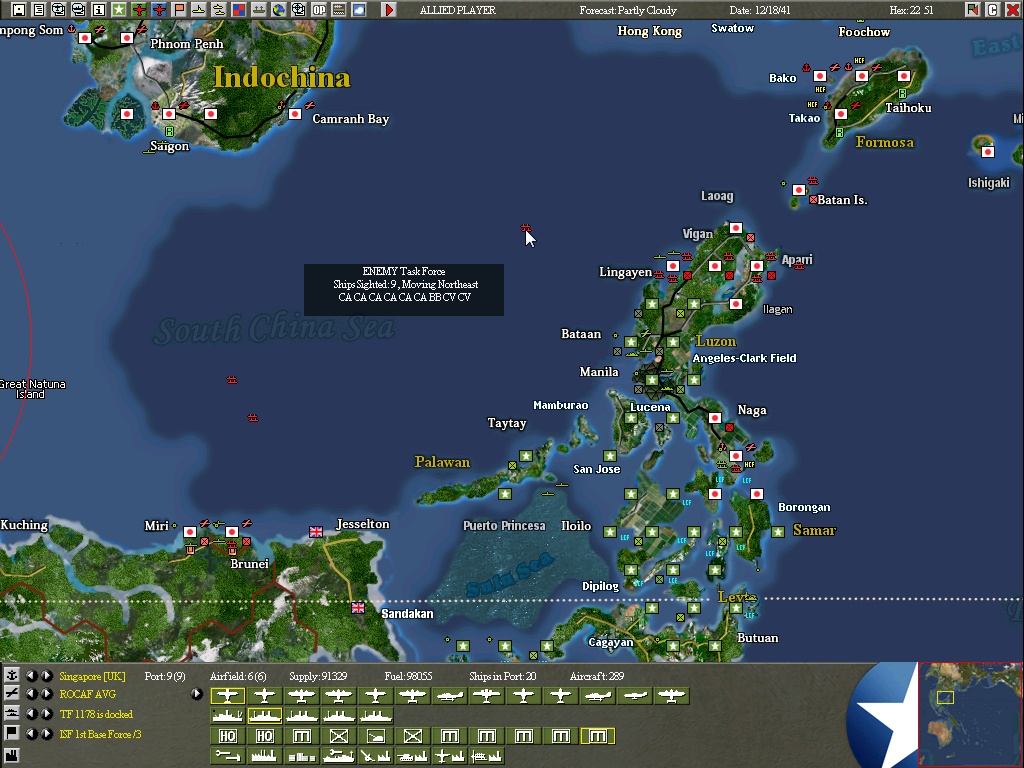The image size is (1024, 768).
Task: Click the Manila label on the map
Action: coord(599,372)
